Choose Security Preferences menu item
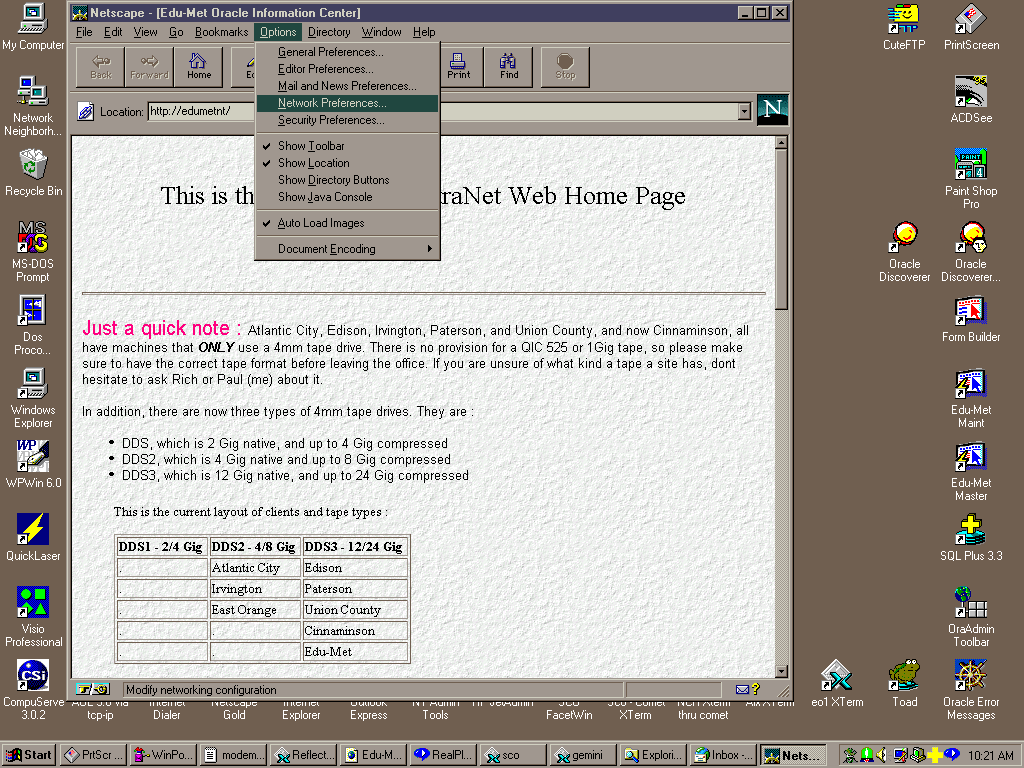Screen dimensions: 1024x768 (347, 120)
